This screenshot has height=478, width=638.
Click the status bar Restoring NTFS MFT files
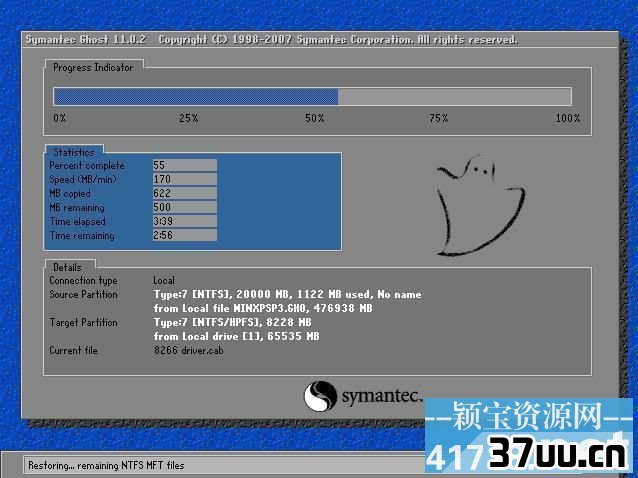[106, 465]
